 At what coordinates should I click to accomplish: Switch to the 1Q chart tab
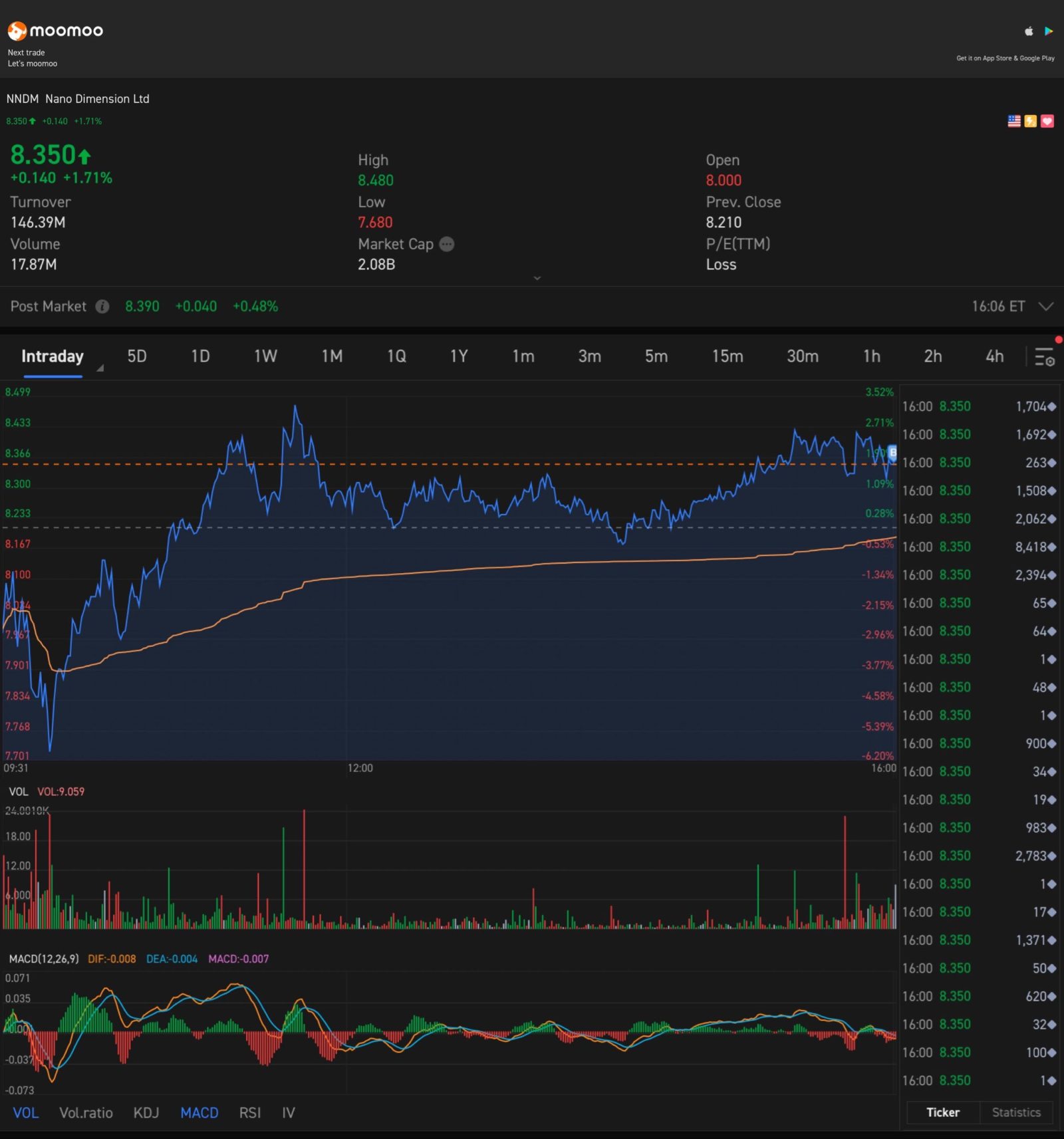coord(396,356)
